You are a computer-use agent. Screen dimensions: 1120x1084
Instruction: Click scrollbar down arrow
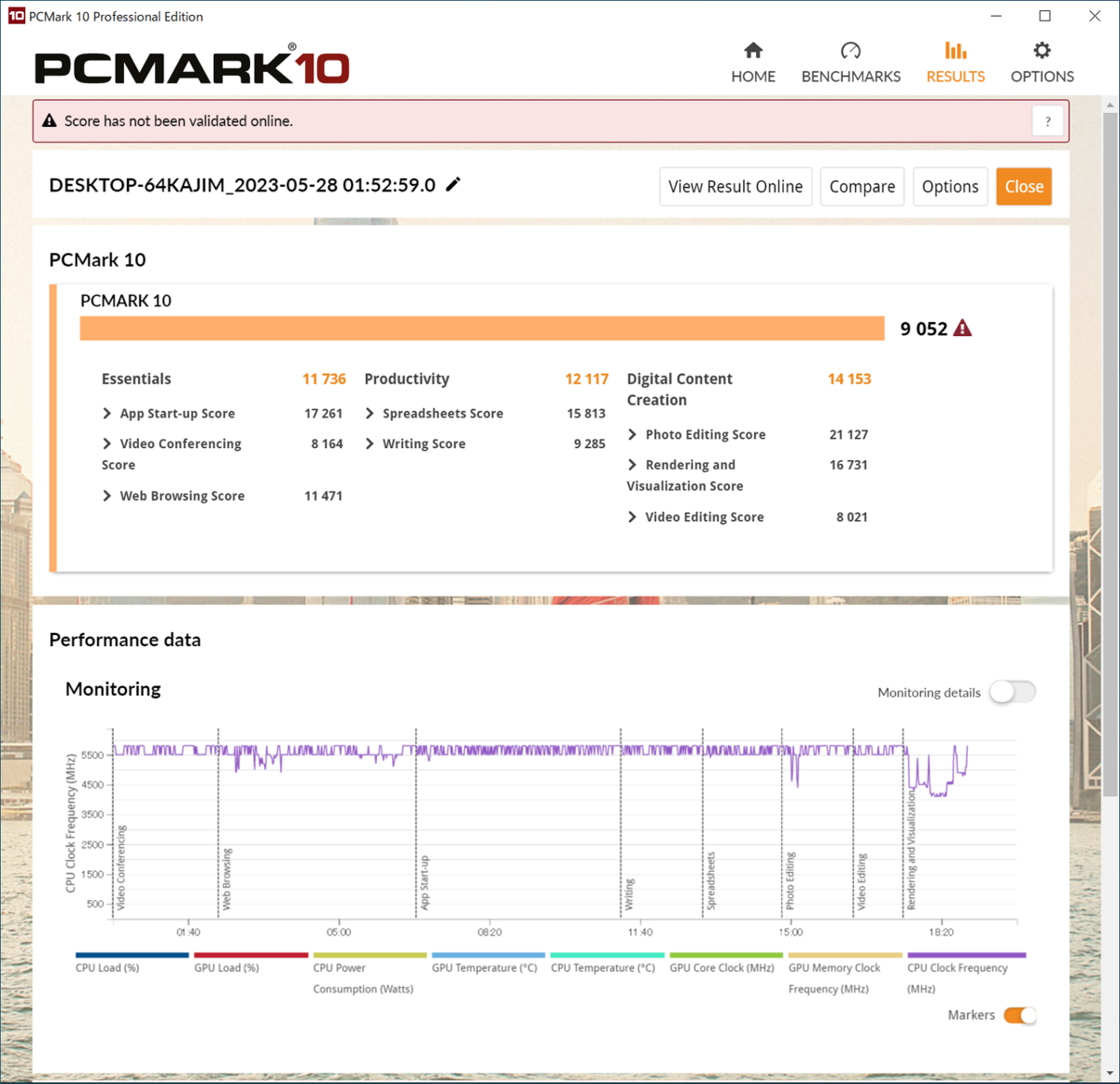pos(1110,1073)
